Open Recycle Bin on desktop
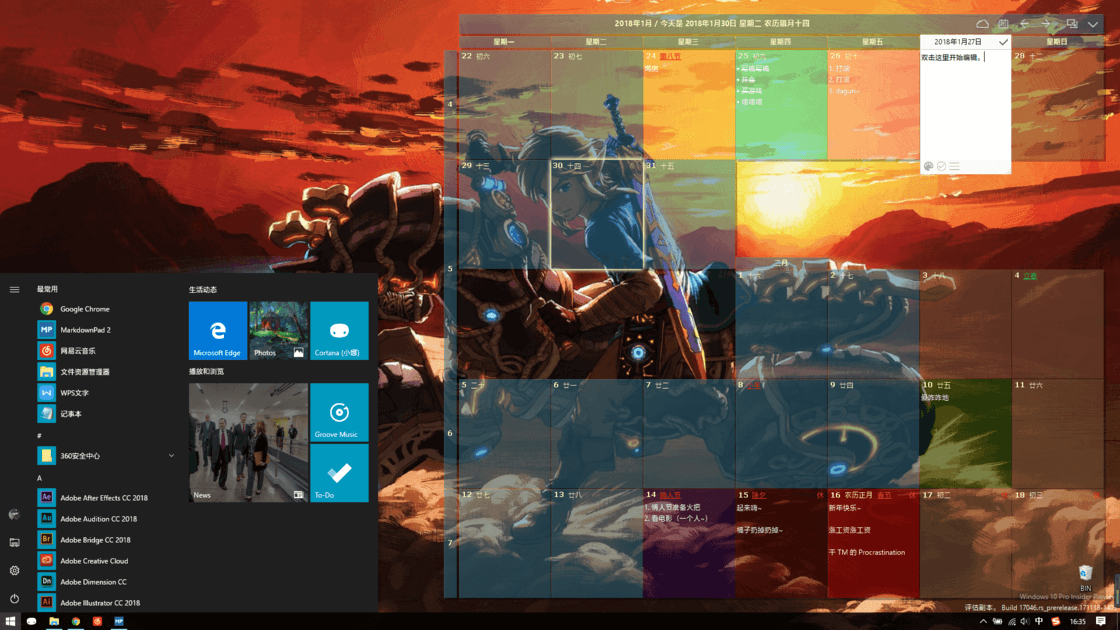This screenshot has width=1120, height=630. point(1086,578)
